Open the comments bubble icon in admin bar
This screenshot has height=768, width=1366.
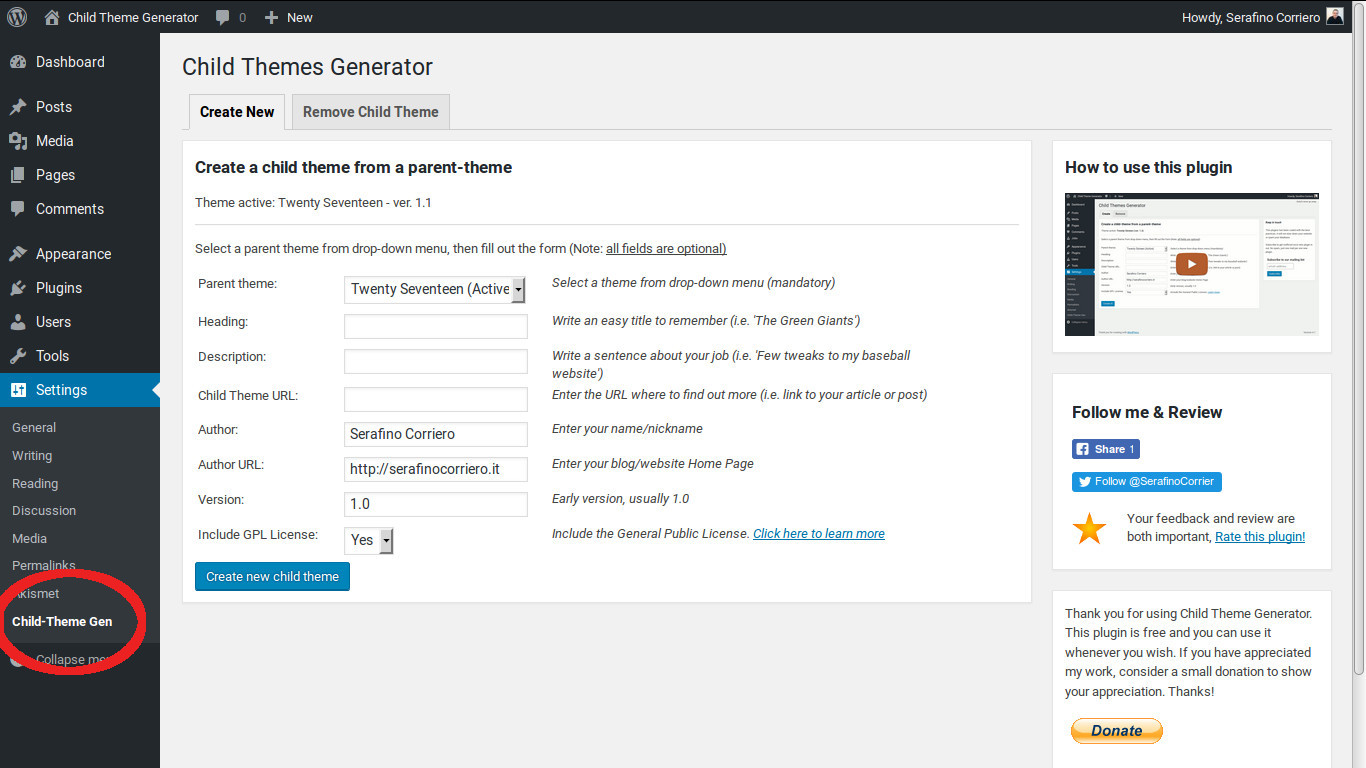point(223,17)
